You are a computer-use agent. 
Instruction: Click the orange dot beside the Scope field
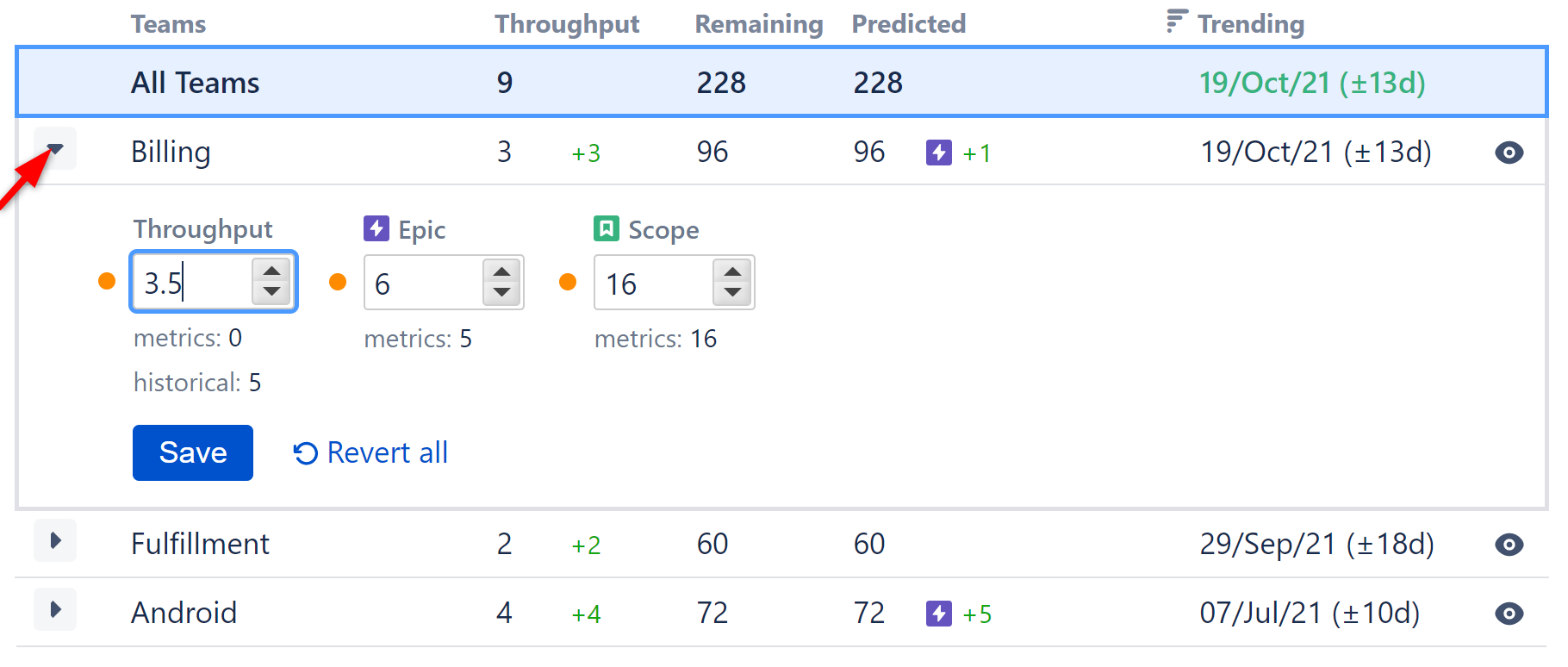(568, 282)
